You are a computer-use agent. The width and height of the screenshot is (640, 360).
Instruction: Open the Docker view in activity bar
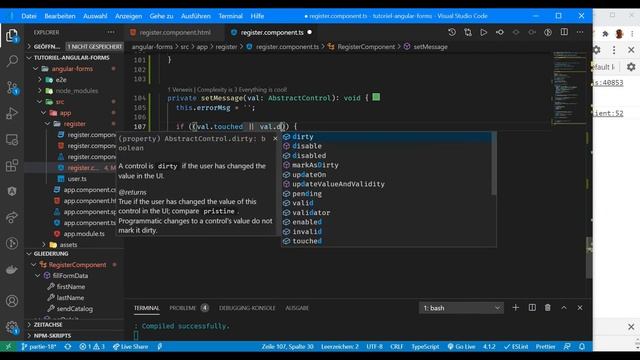point(12,269)
